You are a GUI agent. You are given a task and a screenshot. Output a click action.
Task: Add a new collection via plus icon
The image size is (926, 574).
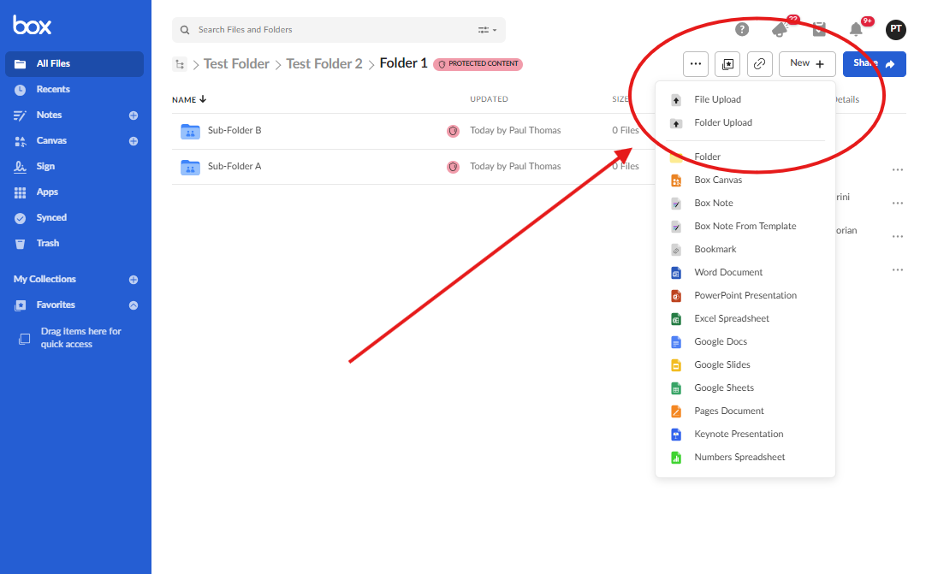[133, 279]
